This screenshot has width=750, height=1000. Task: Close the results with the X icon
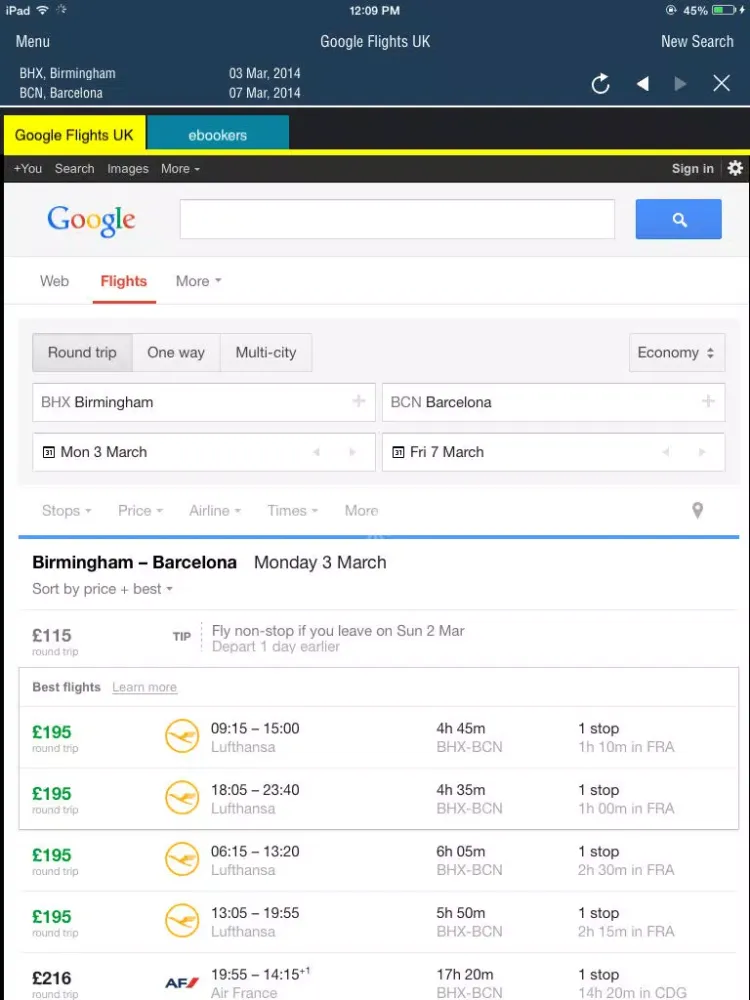[721, 84]
